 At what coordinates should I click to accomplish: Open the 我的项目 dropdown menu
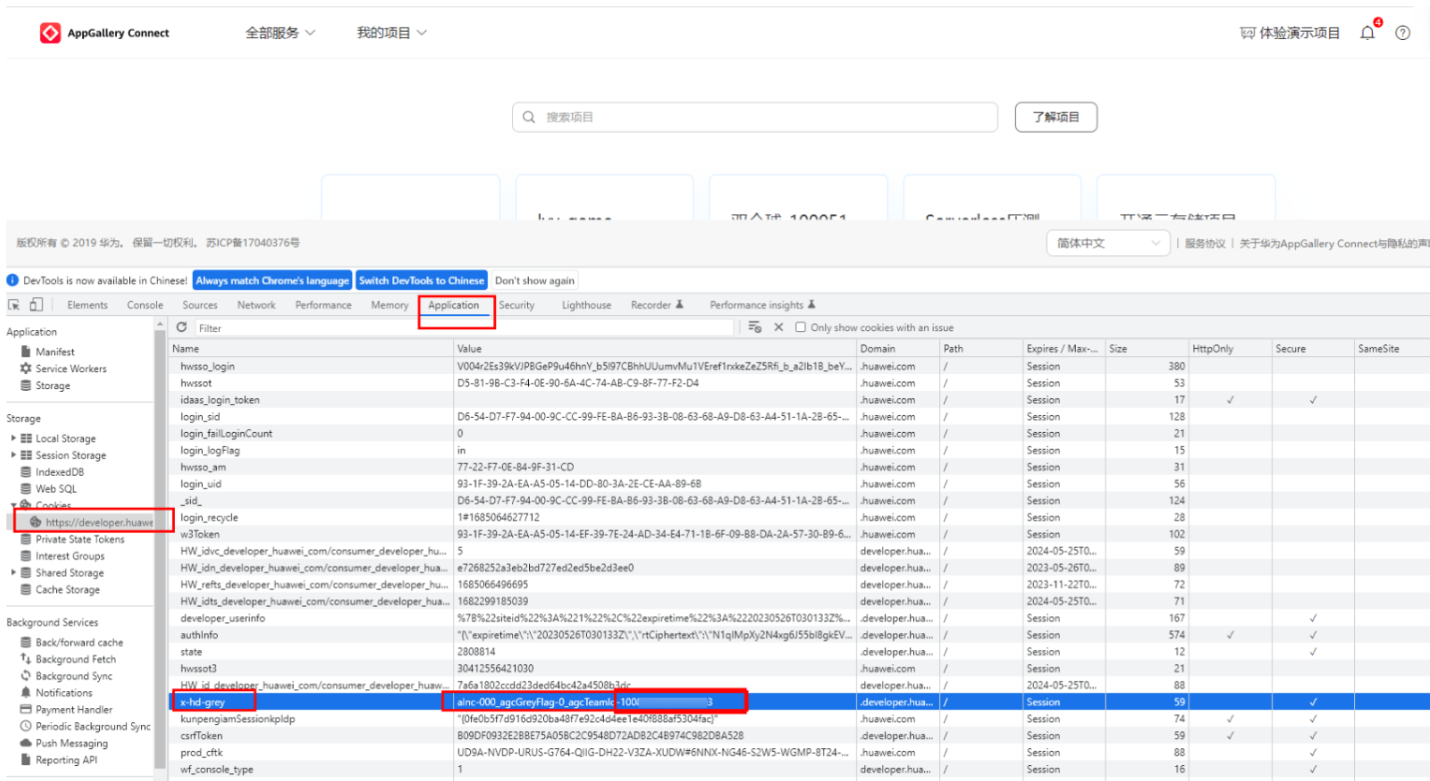392,33
